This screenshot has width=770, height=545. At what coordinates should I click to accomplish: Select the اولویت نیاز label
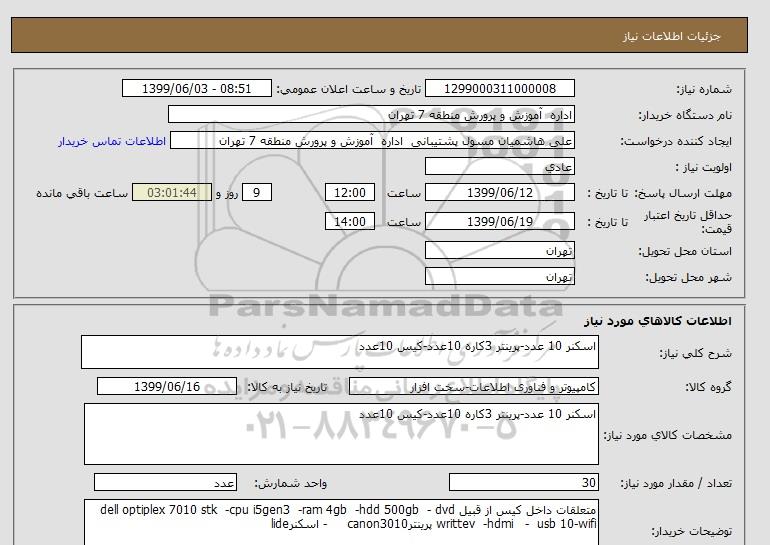(x=703, y=167)
